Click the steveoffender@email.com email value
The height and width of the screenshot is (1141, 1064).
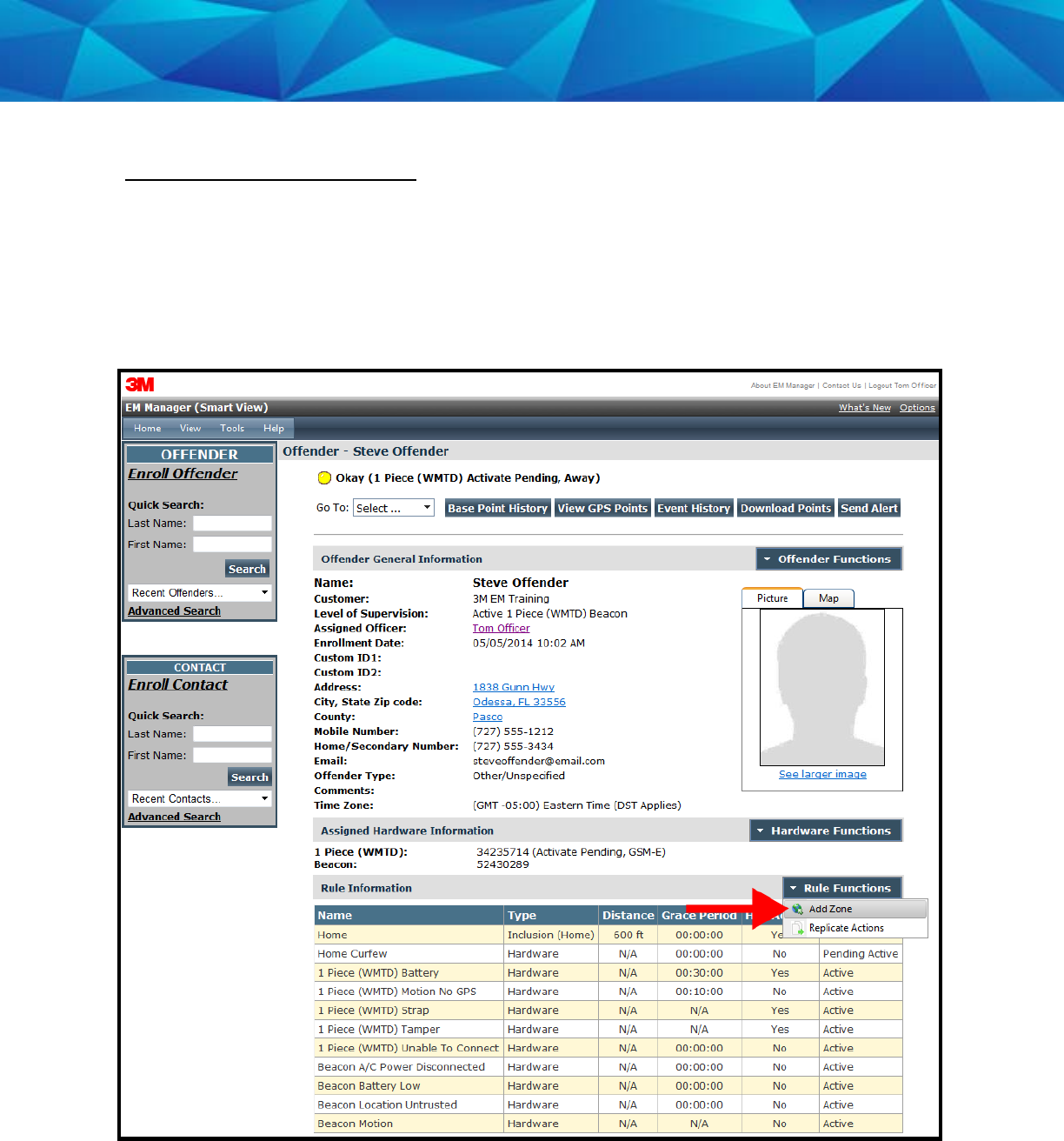pyautogui.click(x=539, y=761)
